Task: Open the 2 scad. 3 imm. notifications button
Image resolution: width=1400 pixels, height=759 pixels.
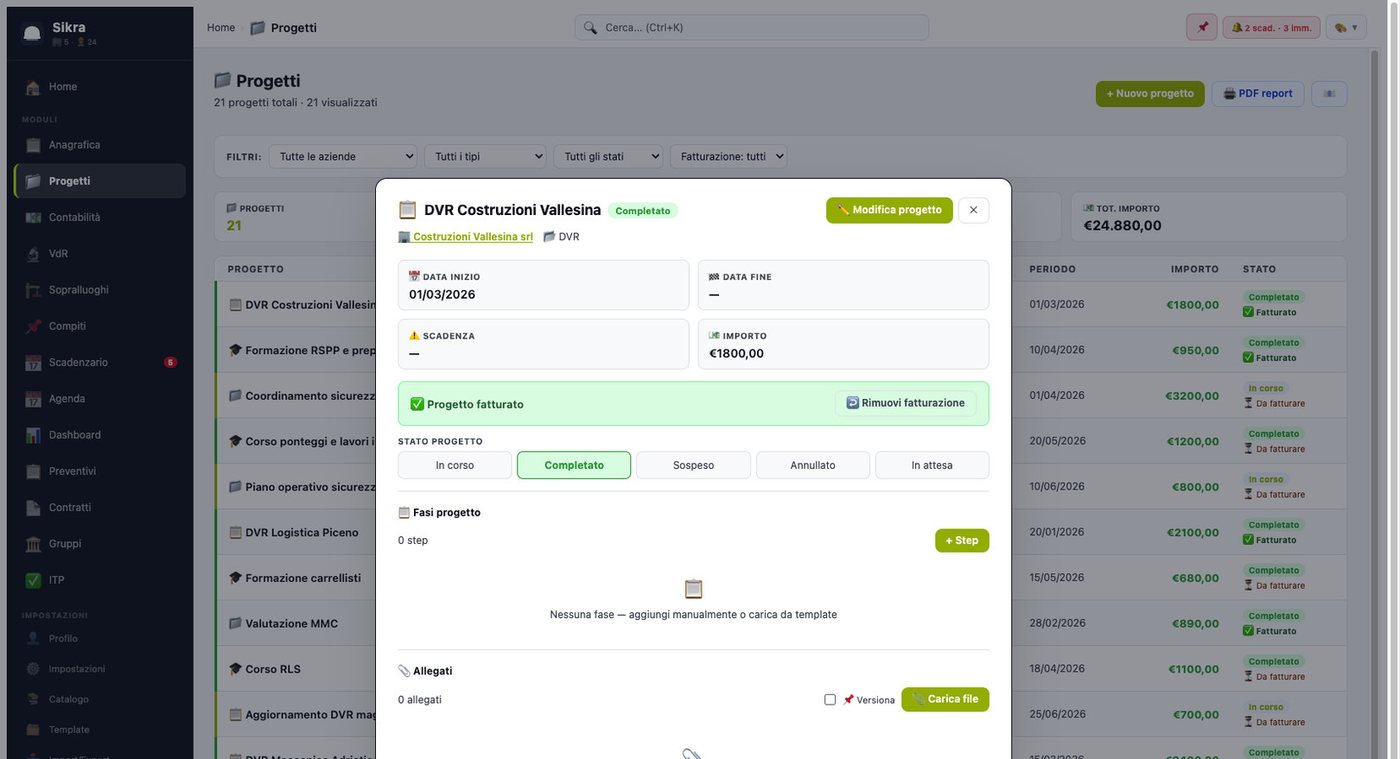Action: pos(1272,28)
